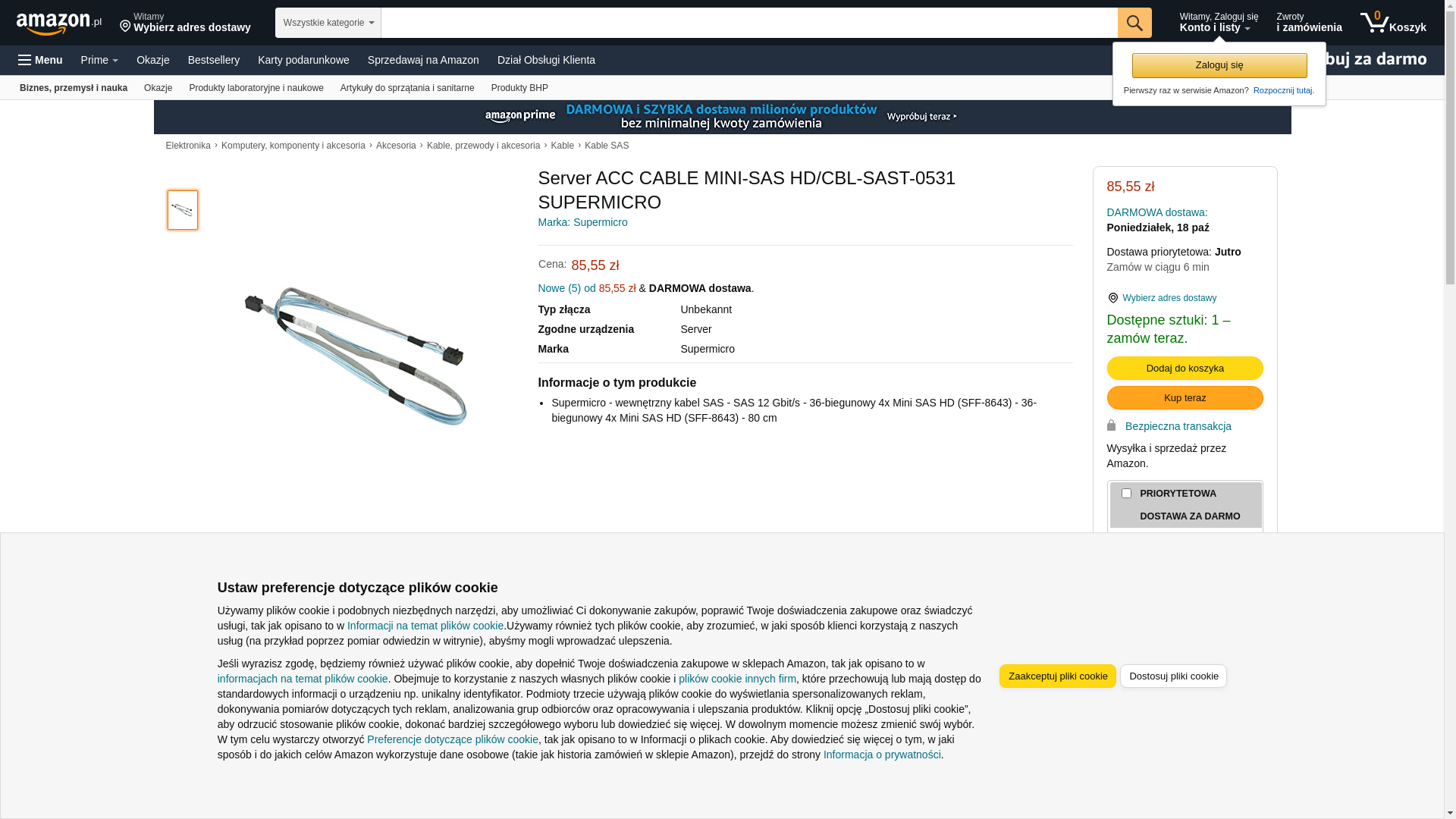Click the Amazon.pl logo
1456x819 pixels.
pyautogui.click(x=58, y=24)
